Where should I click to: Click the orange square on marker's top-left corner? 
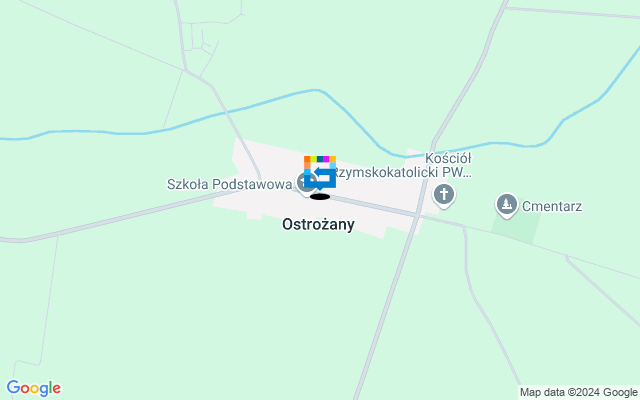click(307, 159)
